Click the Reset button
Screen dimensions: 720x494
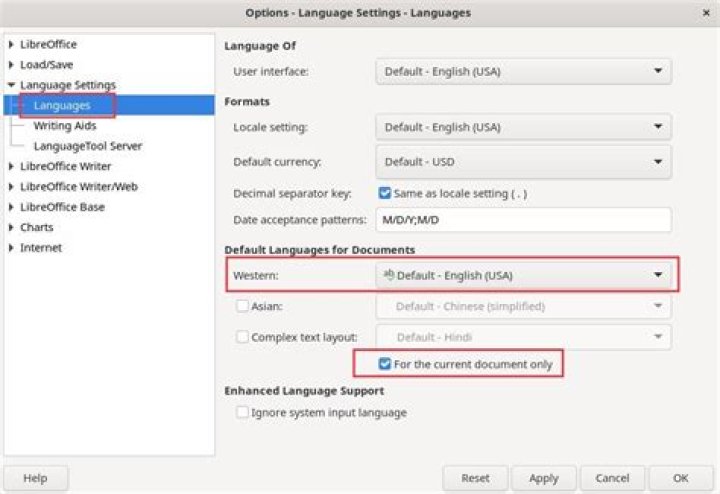click(x=475, y=478)
